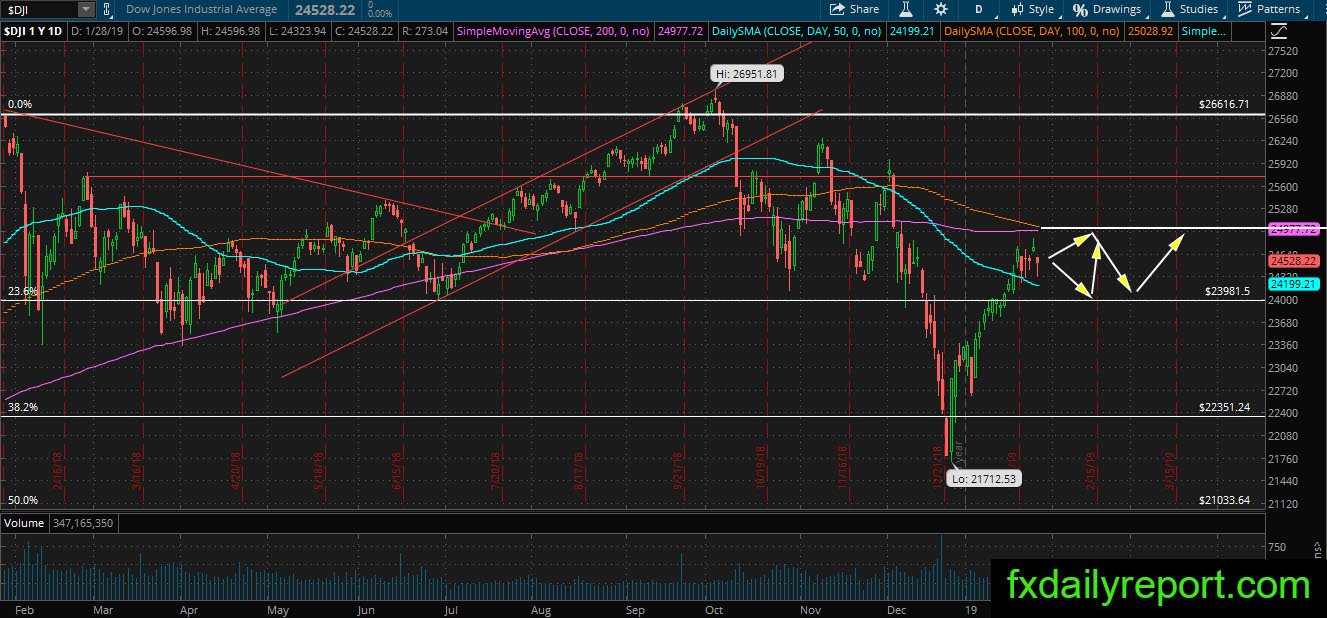Click the 0.0% Fibonacci label

[20, 104]
